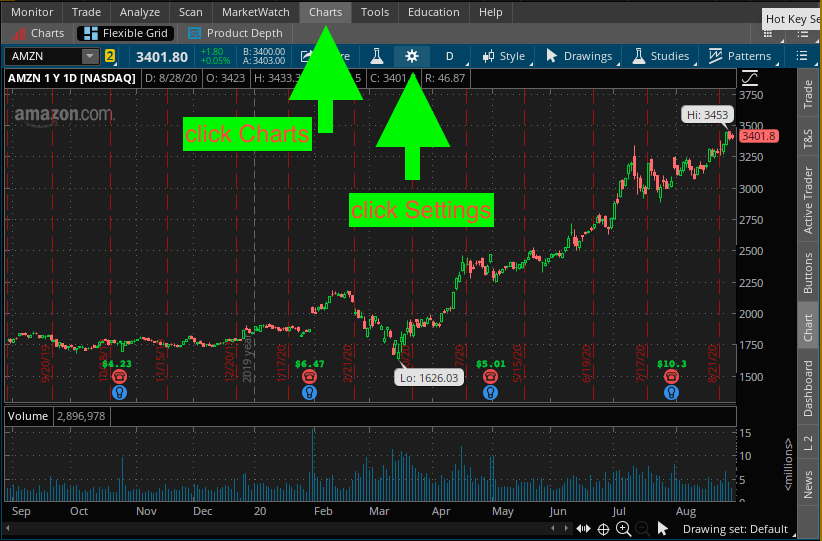Click the yellow symbol link number 2

pos(110,56)
